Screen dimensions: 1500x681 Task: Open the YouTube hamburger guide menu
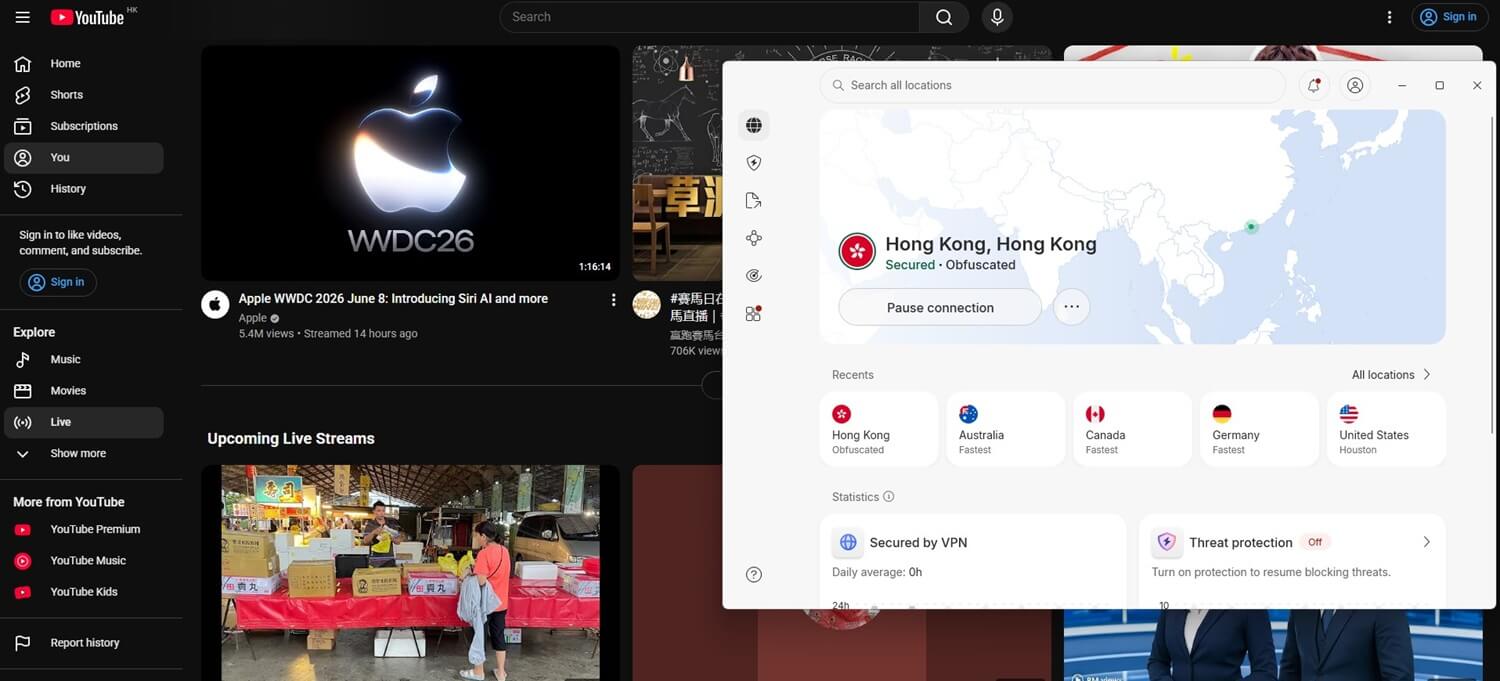[22, 17]
